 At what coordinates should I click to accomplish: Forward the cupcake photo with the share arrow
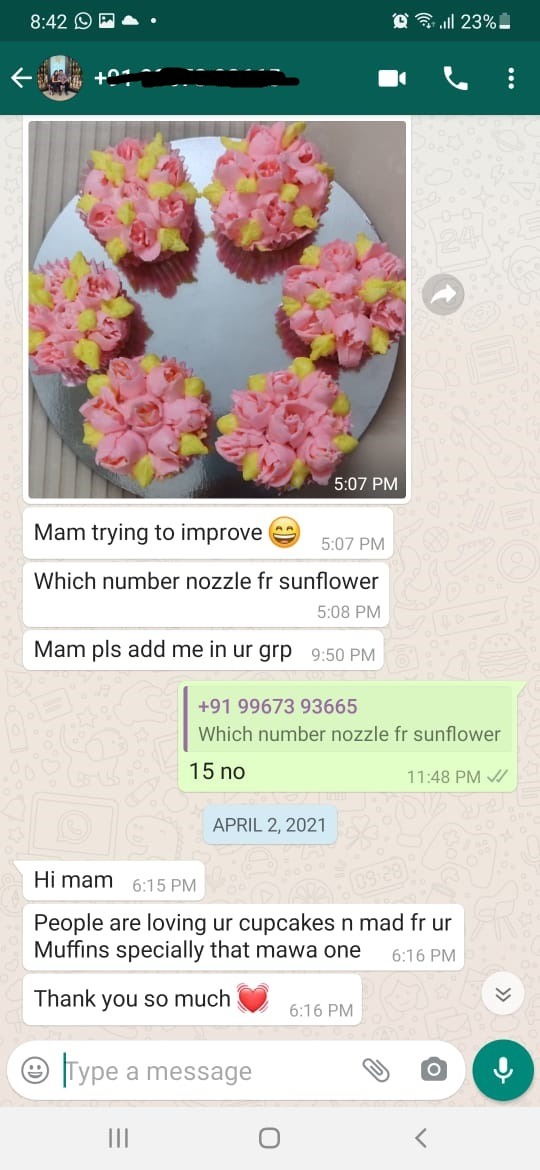click(x=443, y=295)
